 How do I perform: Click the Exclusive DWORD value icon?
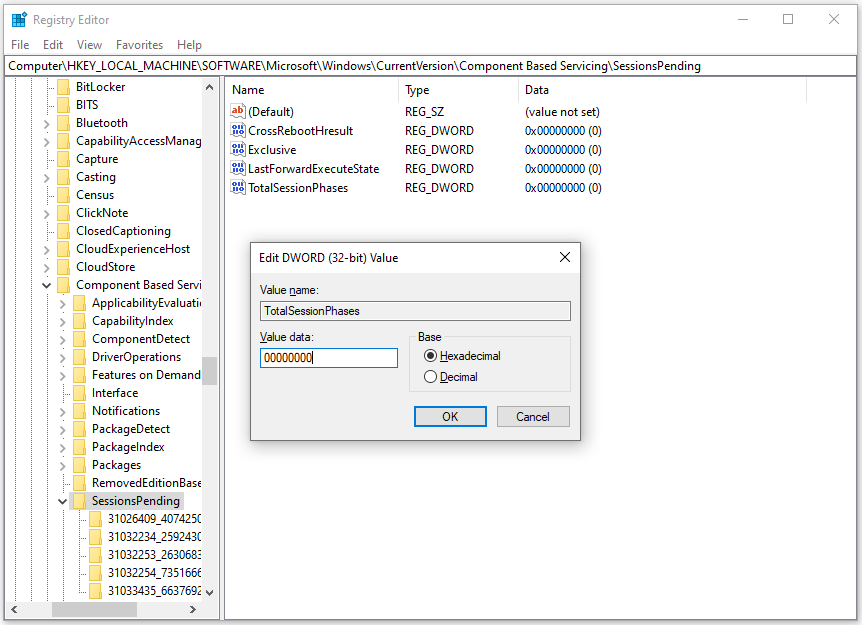pos(237,150)
